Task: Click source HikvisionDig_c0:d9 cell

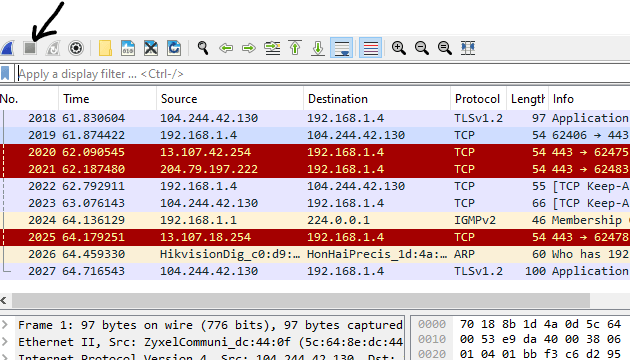Action: pos(230,254)
